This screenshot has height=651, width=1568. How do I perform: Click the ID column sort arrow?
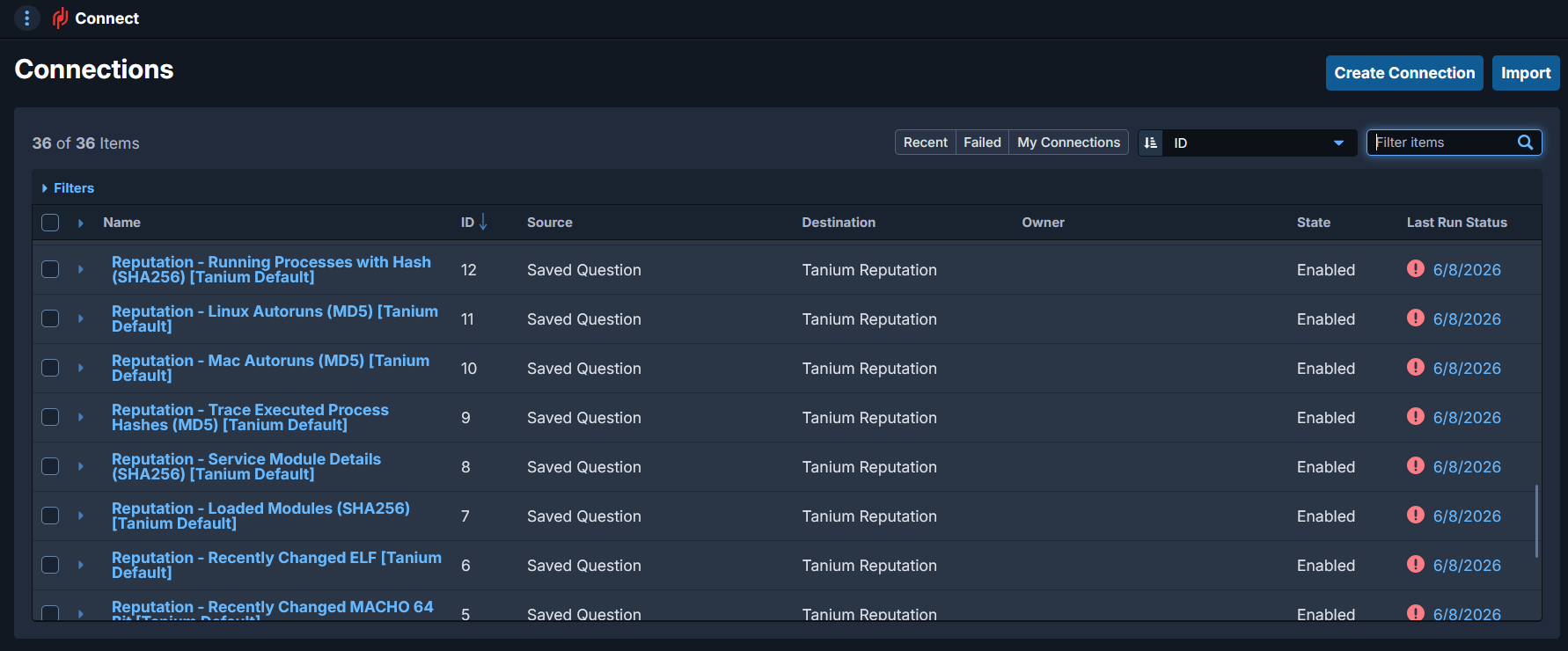pos(483,222)
